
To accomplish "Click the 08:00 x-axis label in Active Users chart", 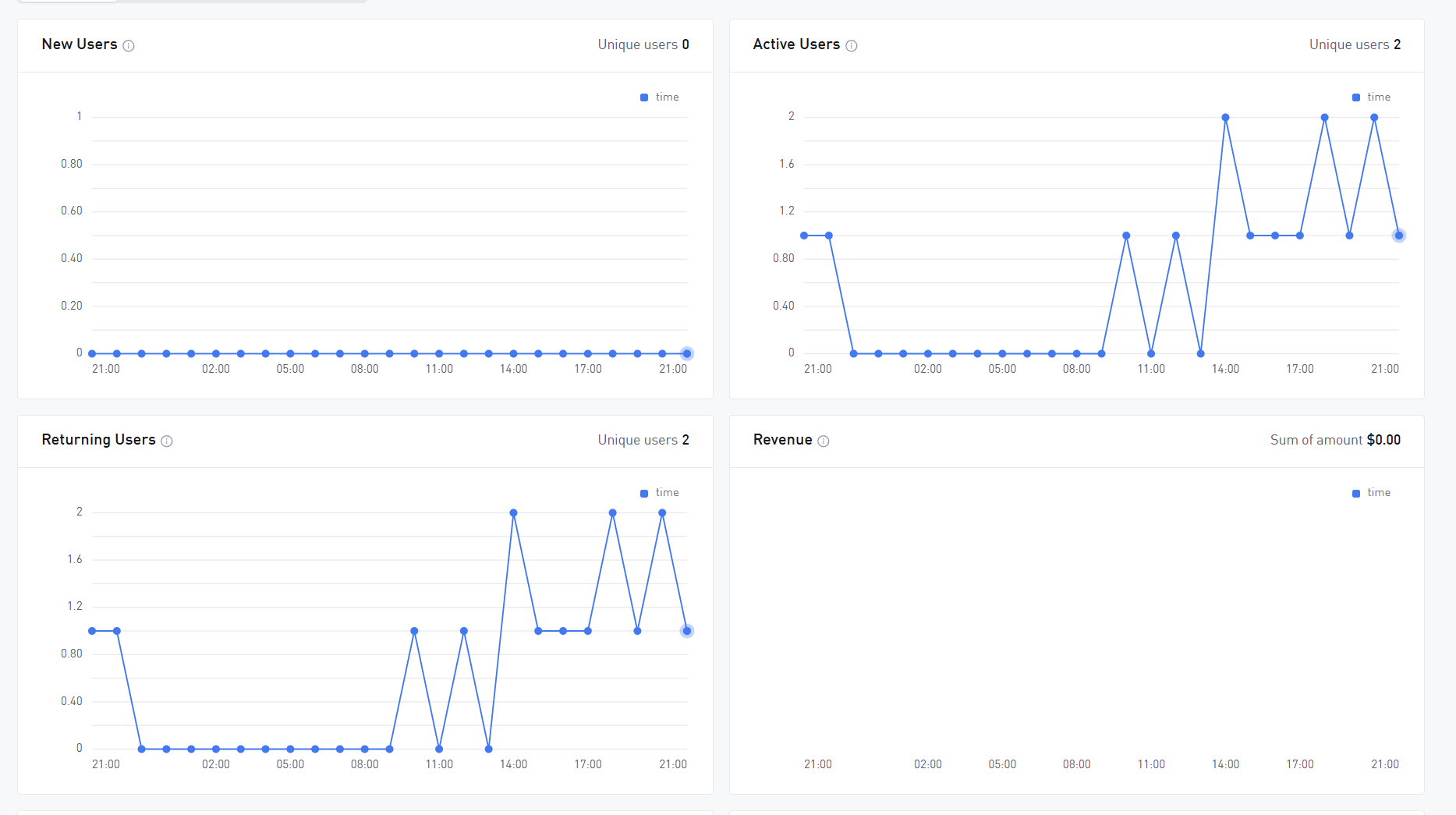I will [1077, 369].
